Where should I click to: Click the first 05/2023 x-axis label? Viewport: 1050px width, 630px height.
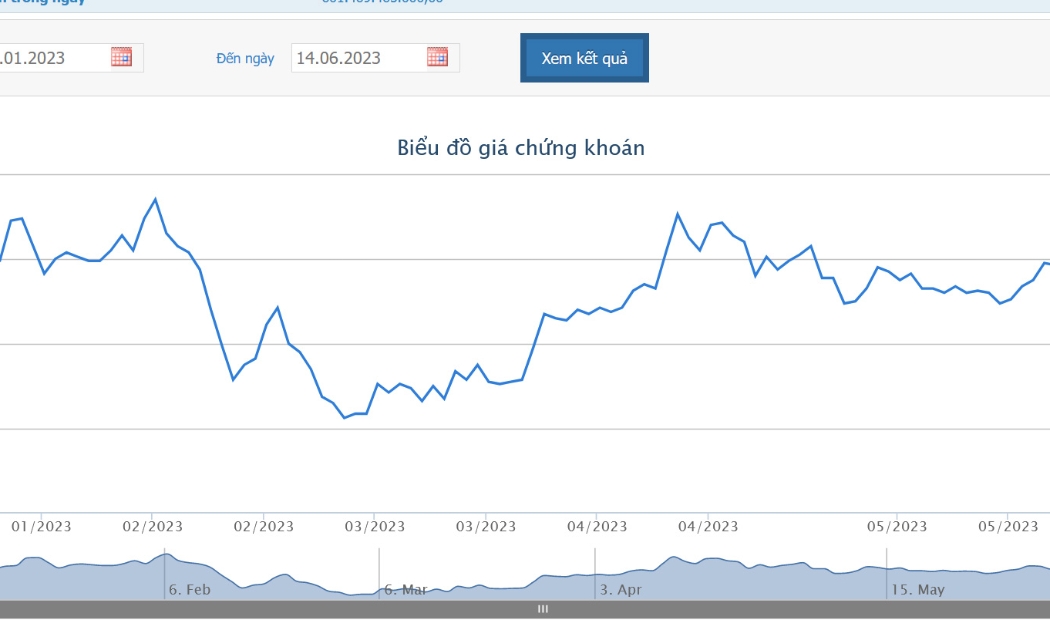(x=897, y=527)
